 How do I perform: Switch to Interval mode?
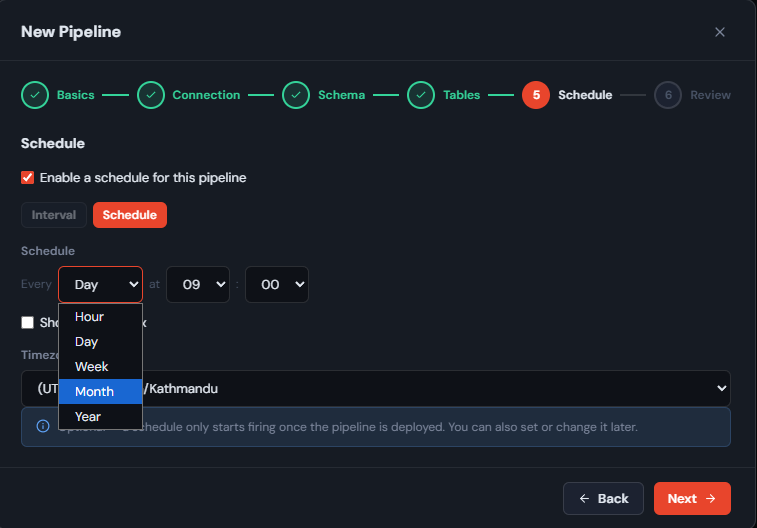coord(54,215)
